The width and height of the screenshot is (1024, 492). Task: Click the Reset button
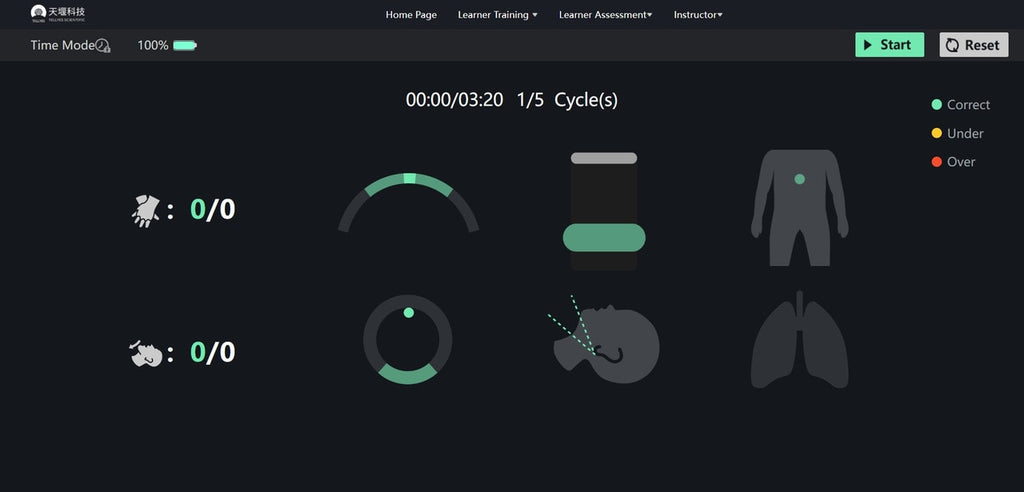[x=973, y=45]
